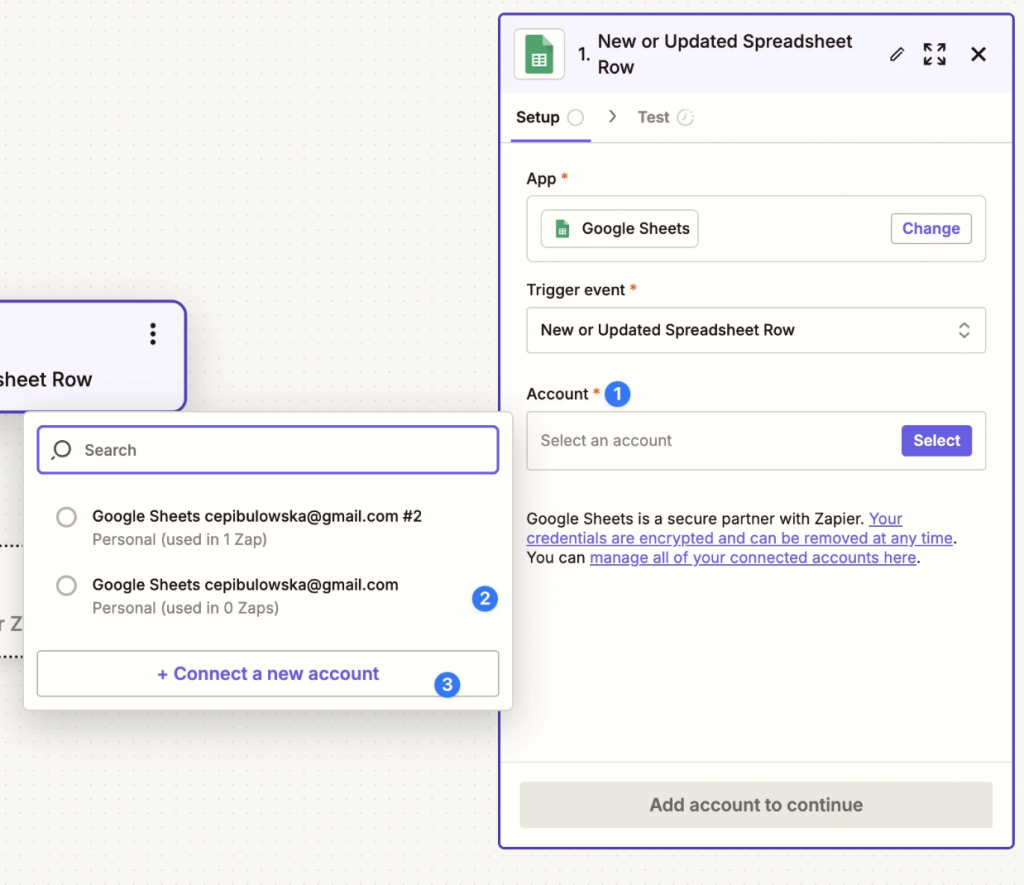Expand the step to fullscreen view

[934, 54]
